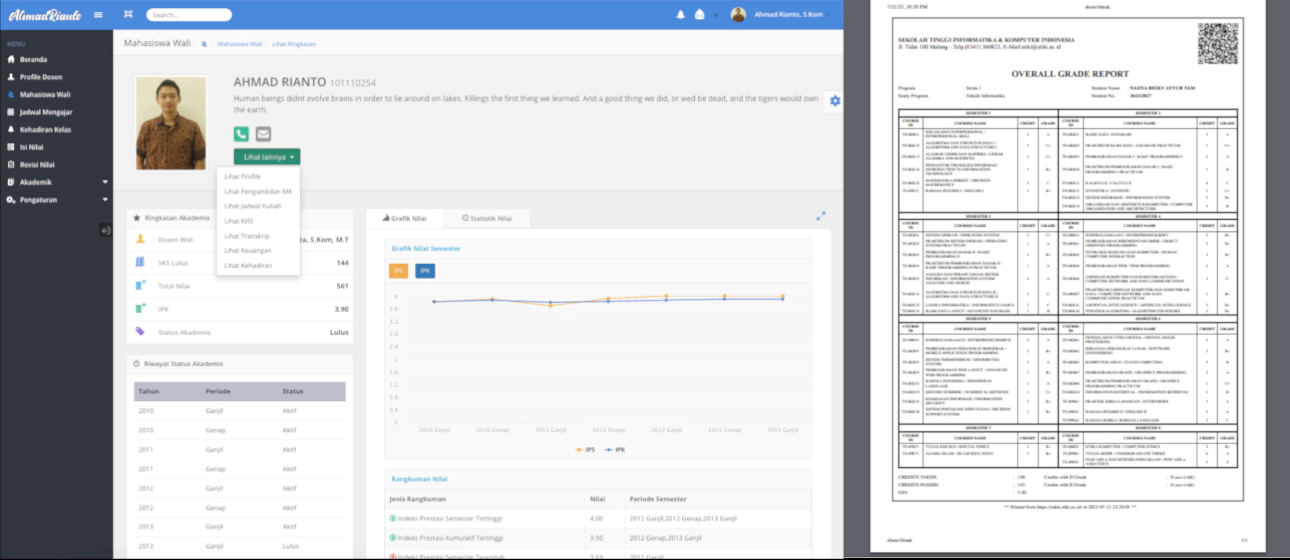Click the Search input field
Viewport: 1290px width, 560px height.
(189, 14)
